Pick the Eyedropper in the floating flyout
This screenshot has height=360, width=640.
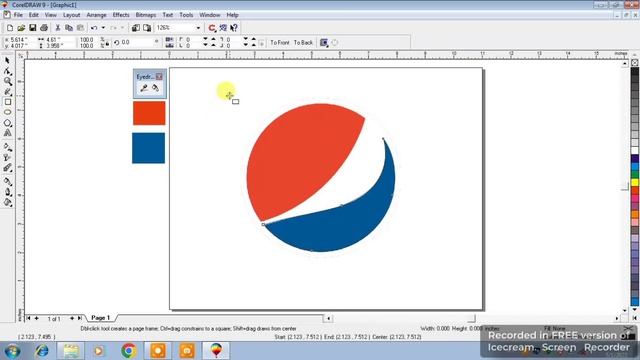coord(144,88)
